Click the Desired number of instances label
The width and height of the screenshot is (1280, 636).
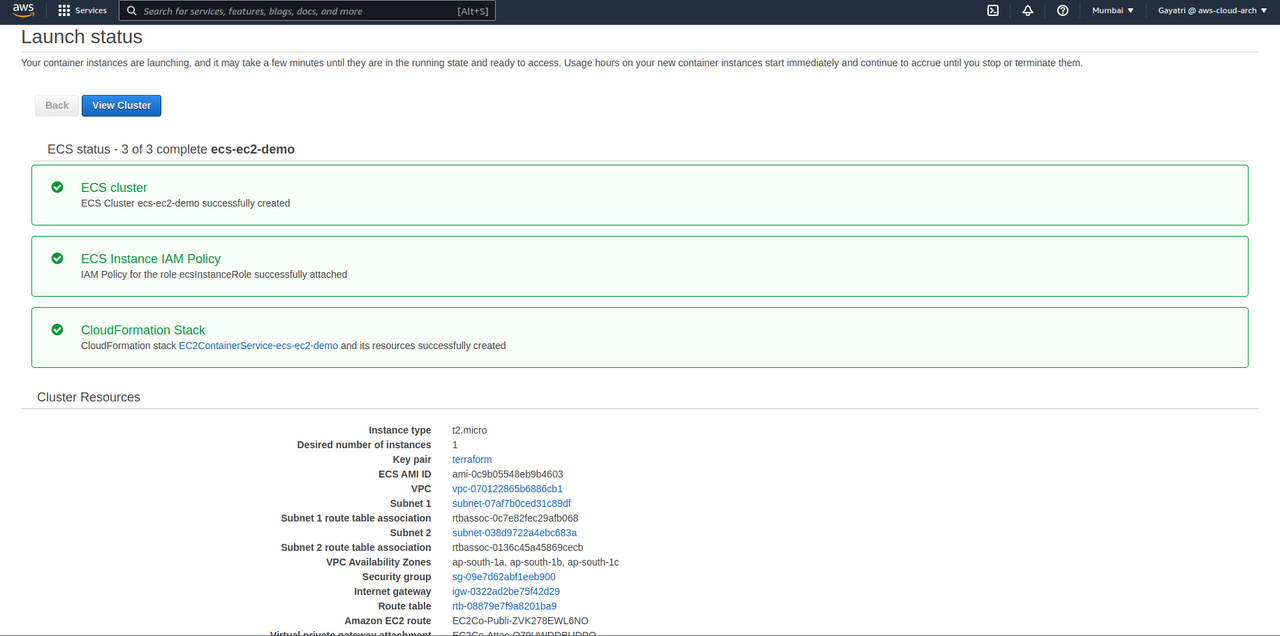pos(364,445)
